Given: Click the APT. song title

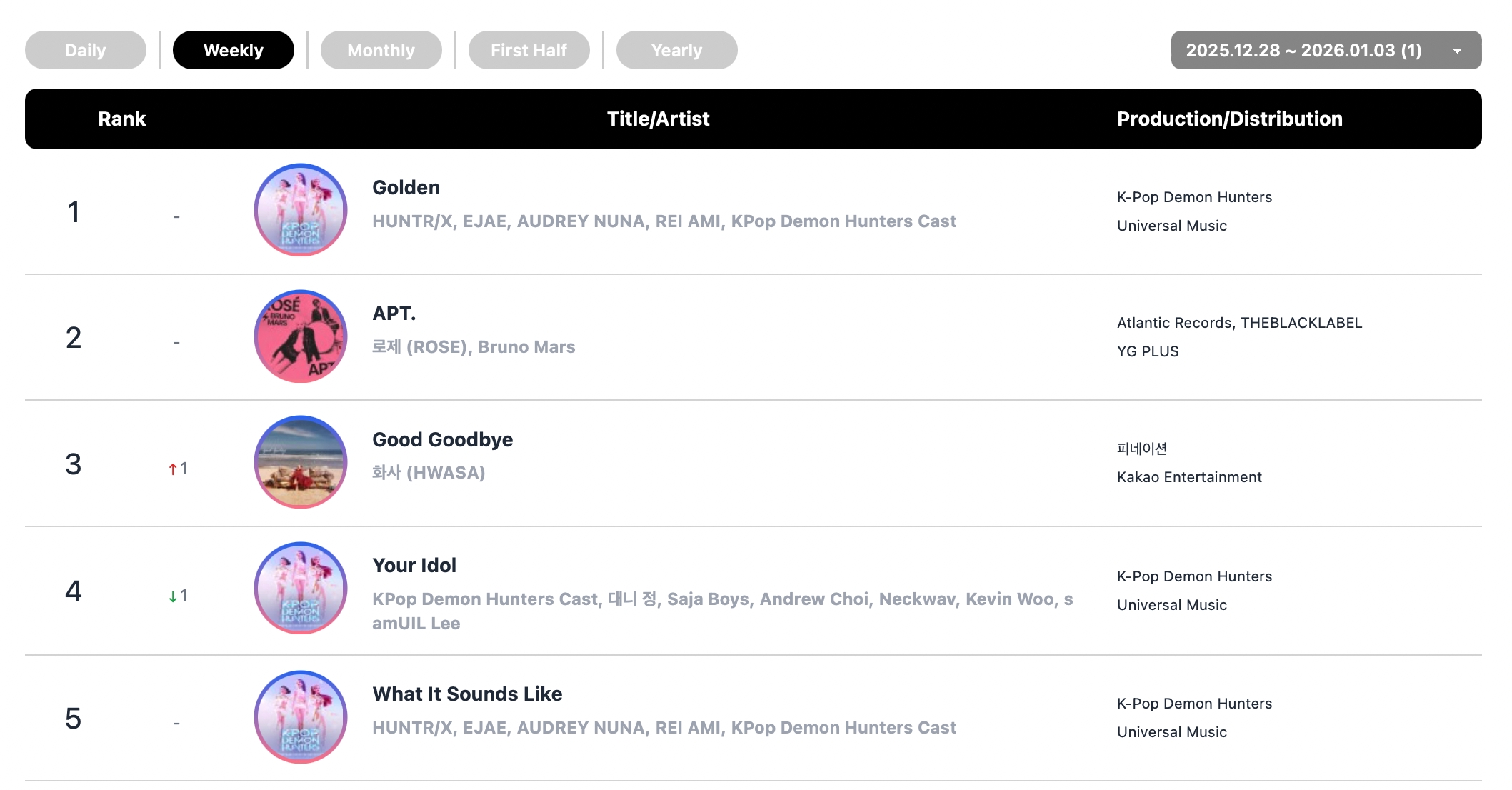Looking at the screenshot, I should click(394, 314).
